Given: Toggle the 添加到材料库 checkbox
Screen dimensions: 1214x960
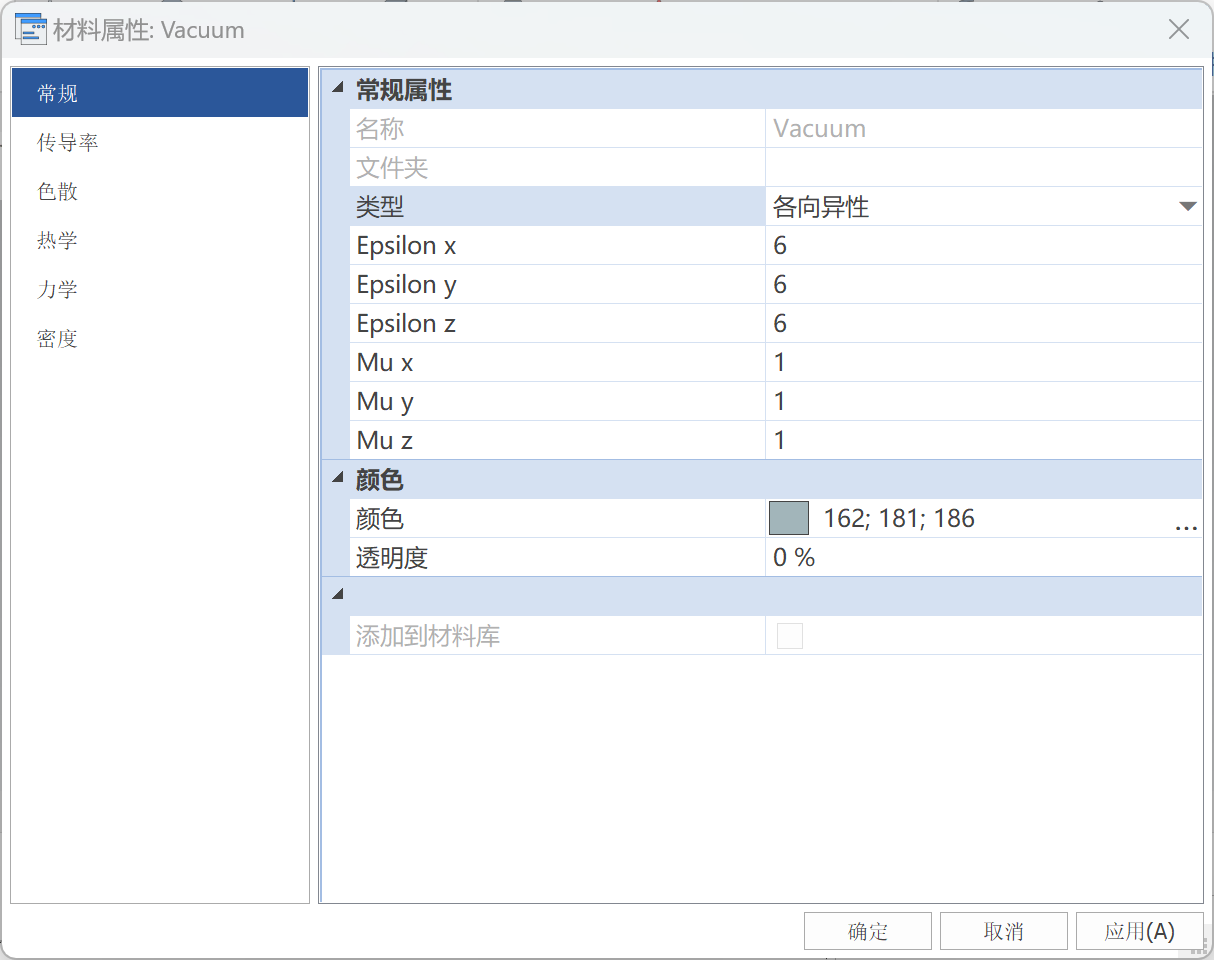Looking at the screenshot, I should [x=790, y=636].
